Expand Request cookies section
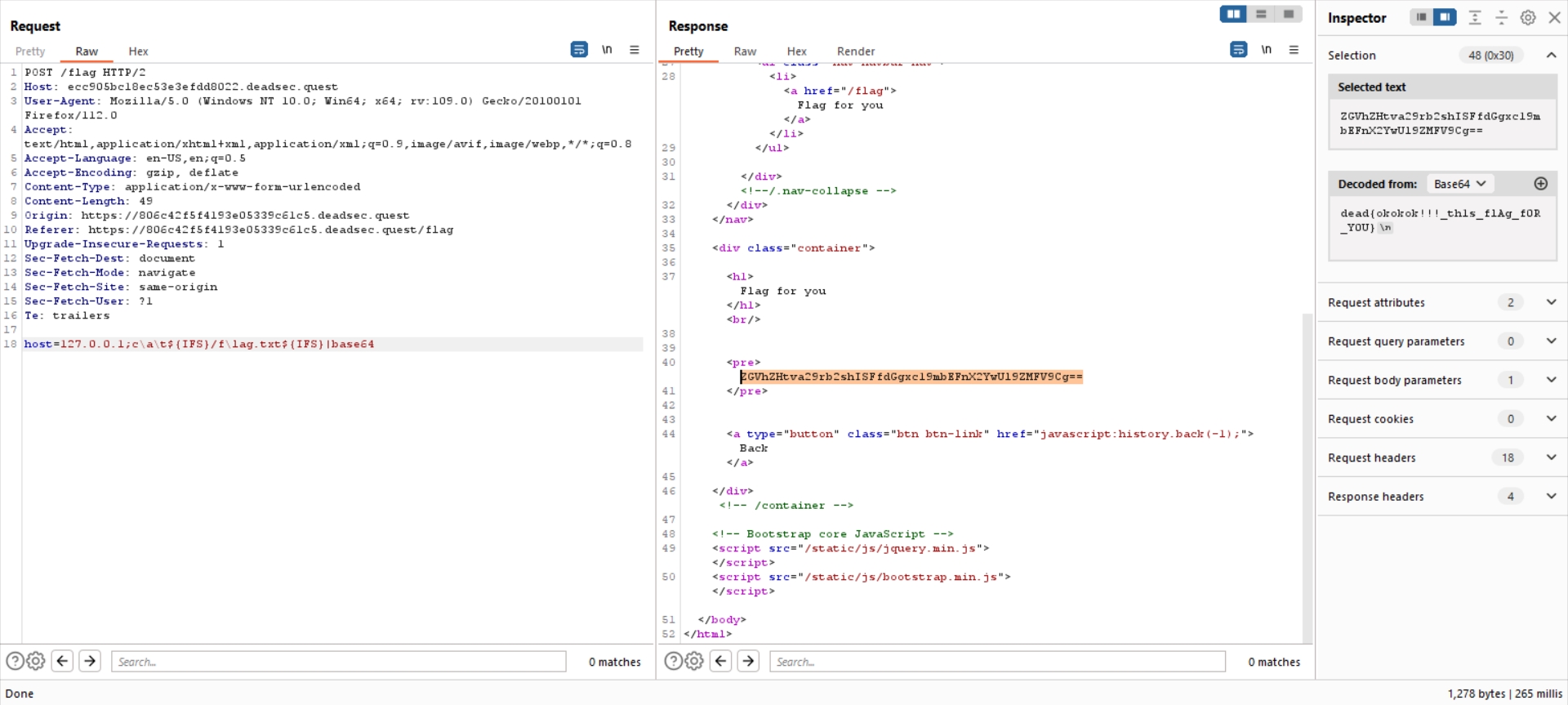This screenshot has width=1568, height=705. 1551,418
